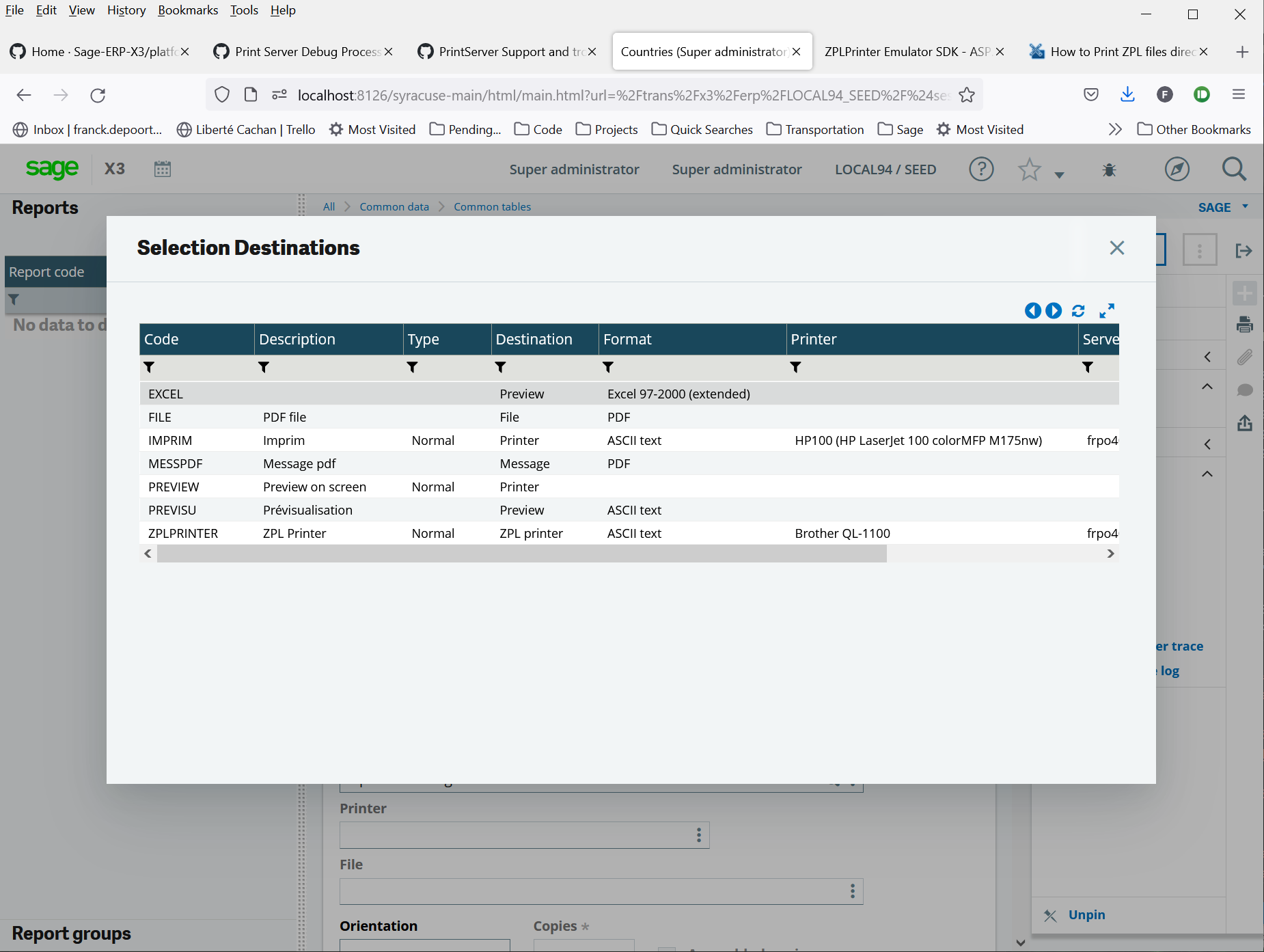This screenshot has height=952, width=1264.
Task: Click the bug report icon in the header
Action: click(1109, 169)
